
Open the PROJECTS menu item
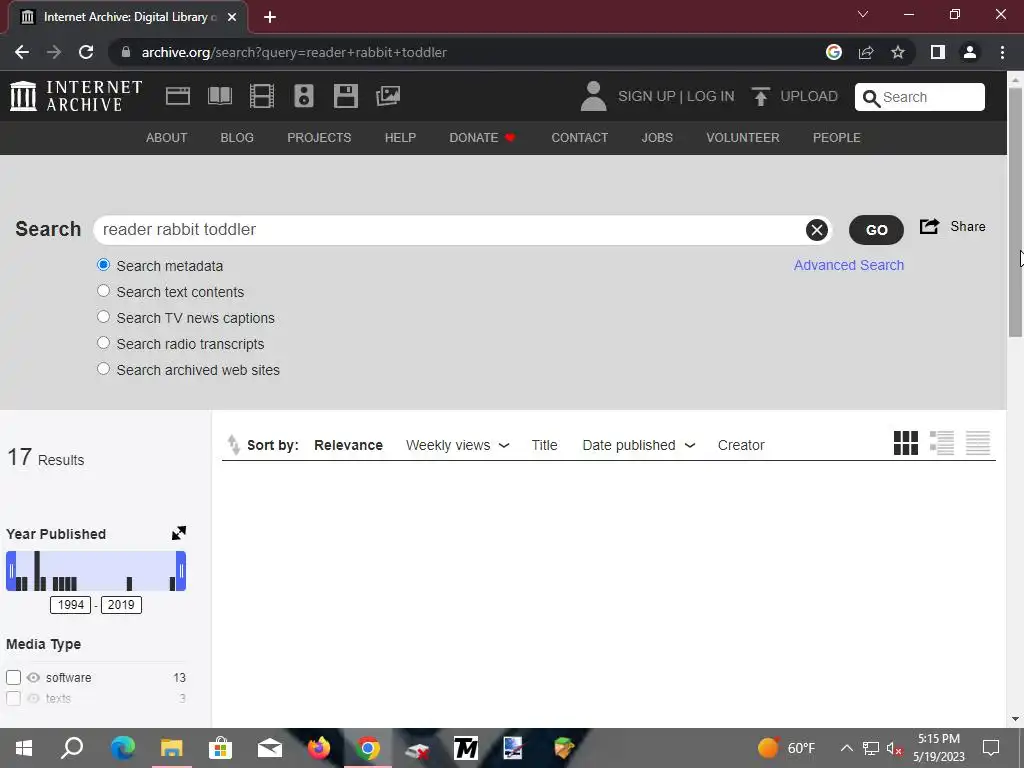click(x=319, y=138)
